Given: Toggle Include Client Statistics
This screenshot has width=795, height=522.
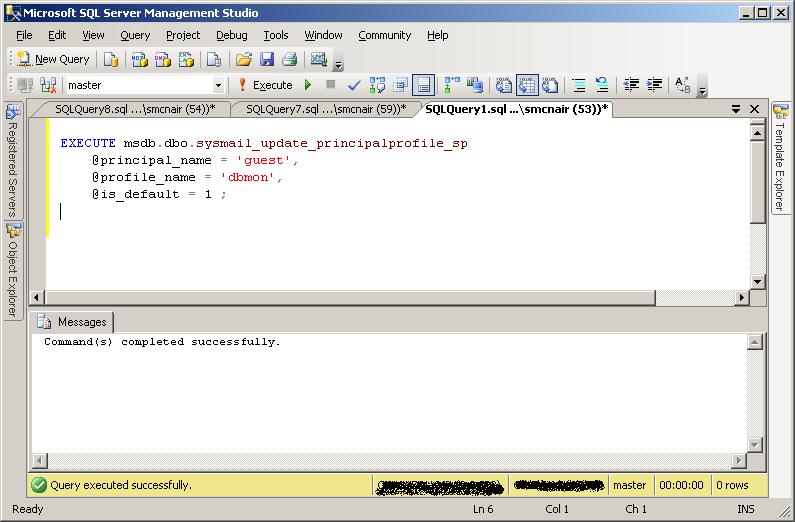Looking at the screenshot, I should (475, 85).
